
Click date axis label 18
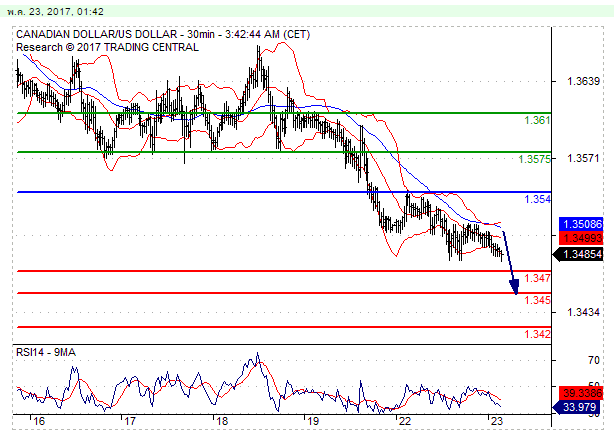click(222, 421)
